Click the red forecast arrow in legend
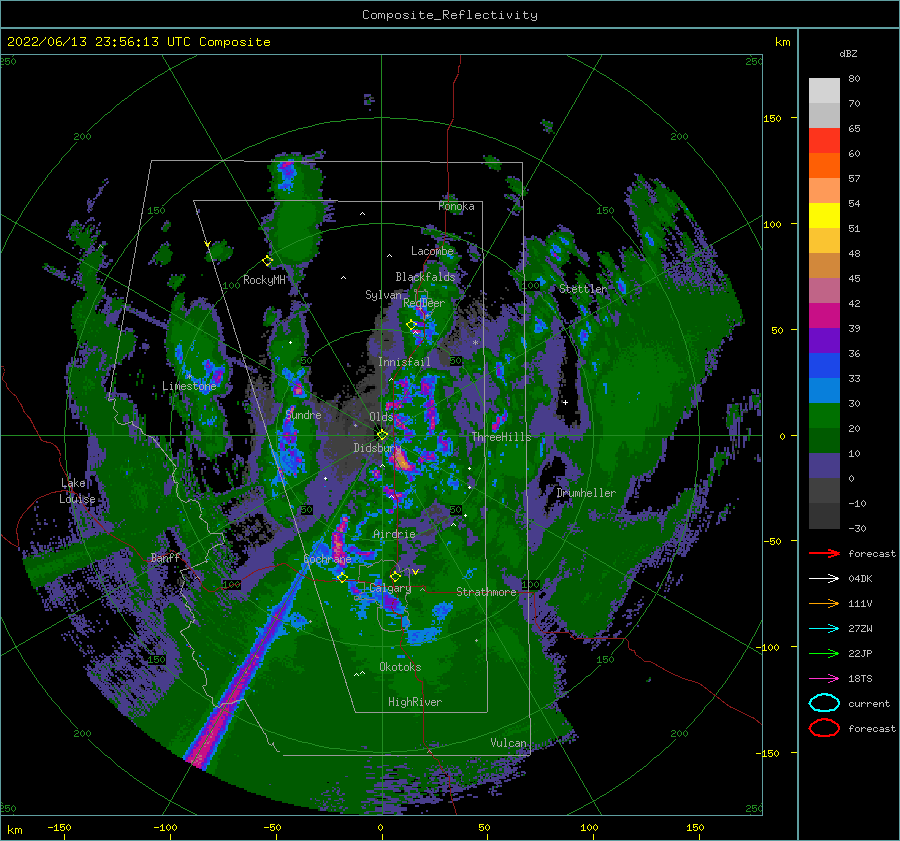The height and width of the screenshot is (841, 900). pos(824,553)
